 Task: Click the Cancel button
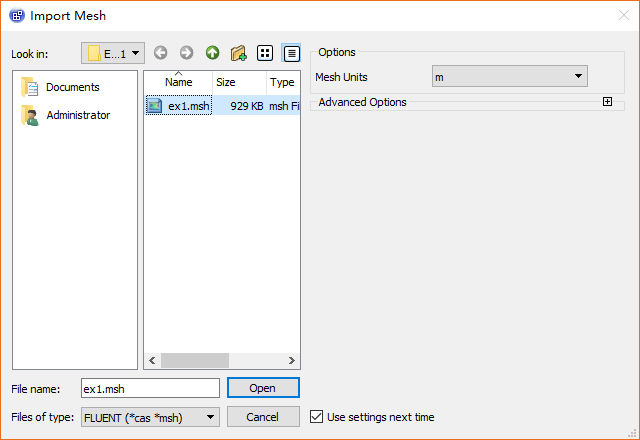pos(263,417)
